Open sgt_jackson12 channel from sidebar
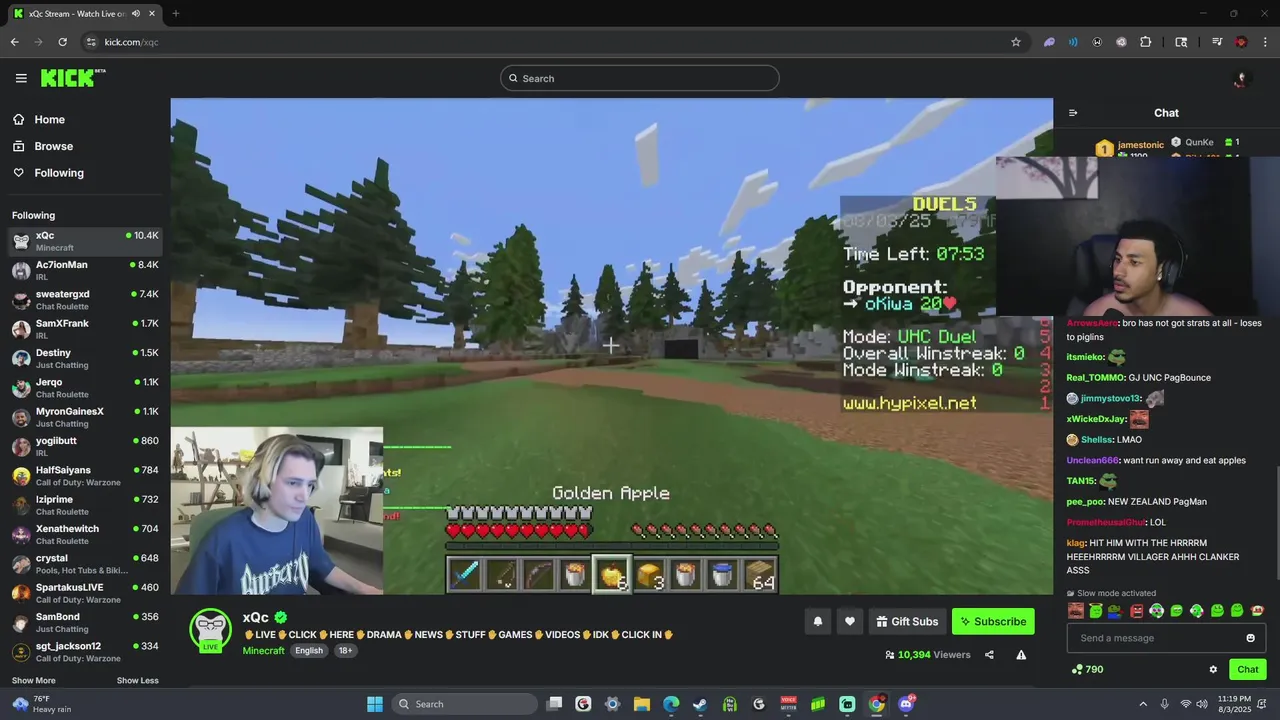The height and width of the screenshot is (720, 1280). (x=85, y=652)
